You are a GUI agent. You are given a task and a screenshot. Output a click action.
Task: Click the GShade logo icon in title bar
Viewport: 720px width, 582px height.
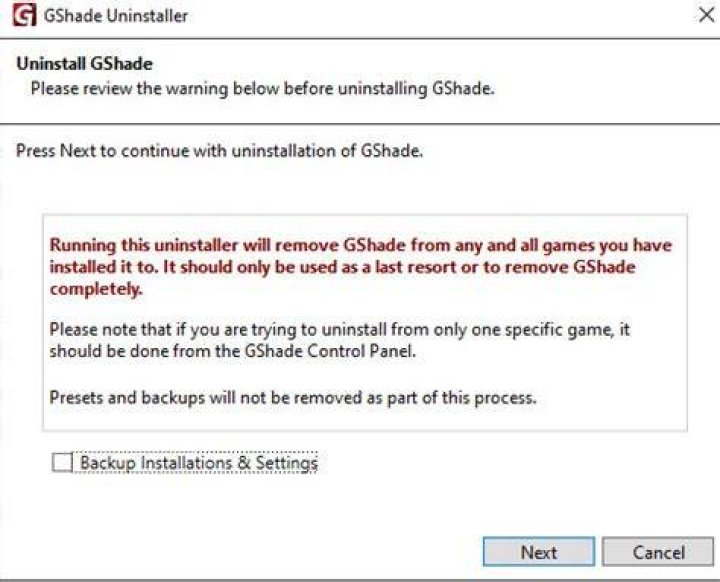click(x=24, y=15)
